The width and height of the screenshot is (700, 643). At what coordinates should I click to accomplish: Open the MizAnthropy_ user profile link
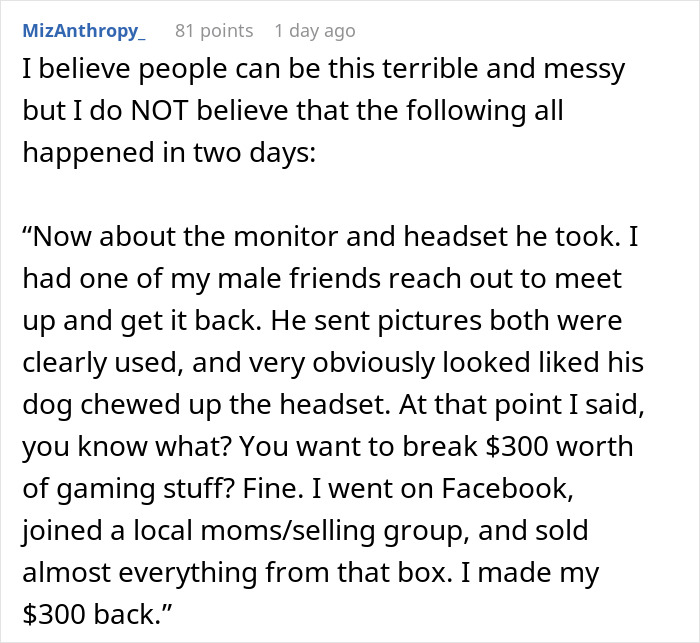point(84,31)
